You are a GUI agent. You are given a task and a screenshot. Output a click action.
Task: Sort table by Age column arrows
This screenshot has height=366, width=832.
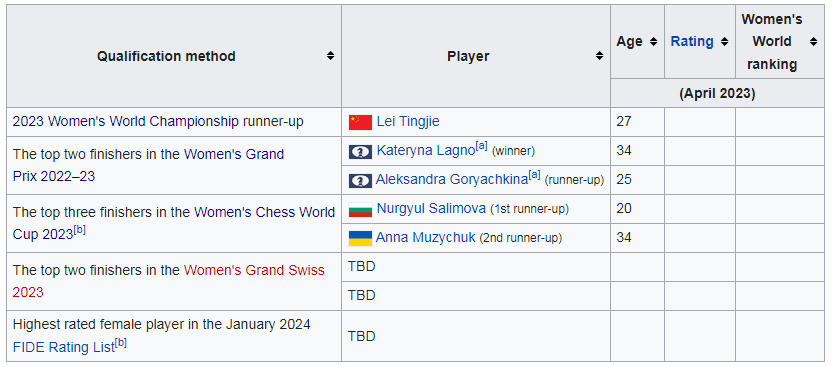(653, 41)
